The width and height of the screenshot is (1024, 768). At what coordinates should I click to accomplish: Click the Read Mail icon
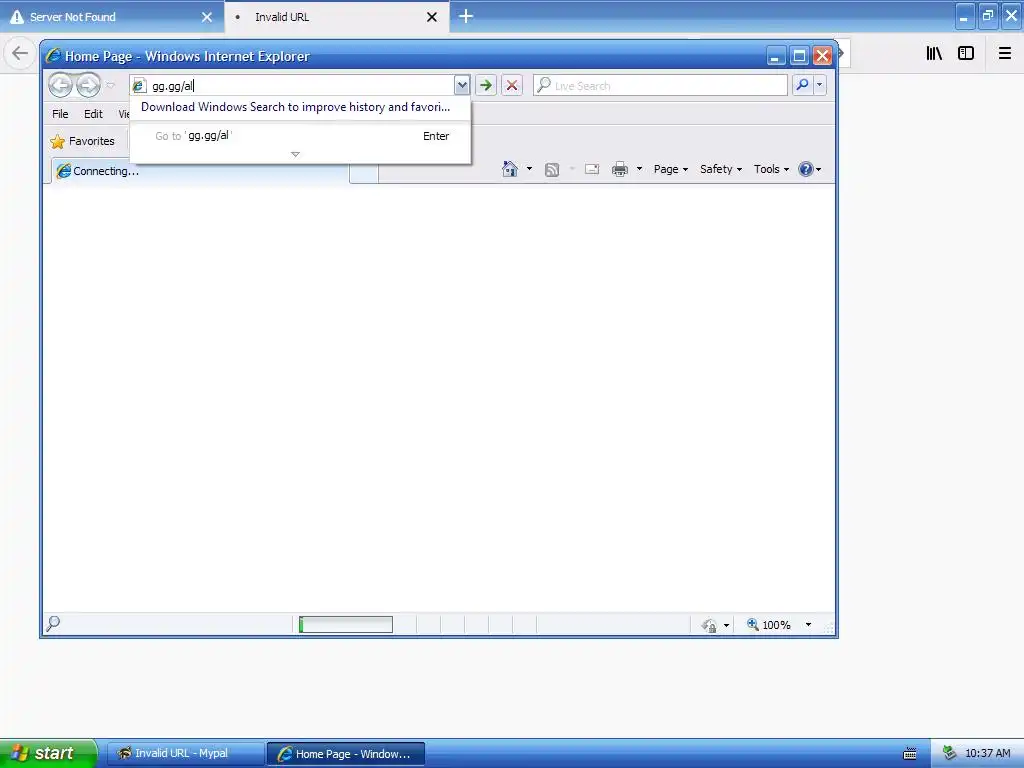click(592, 170)
